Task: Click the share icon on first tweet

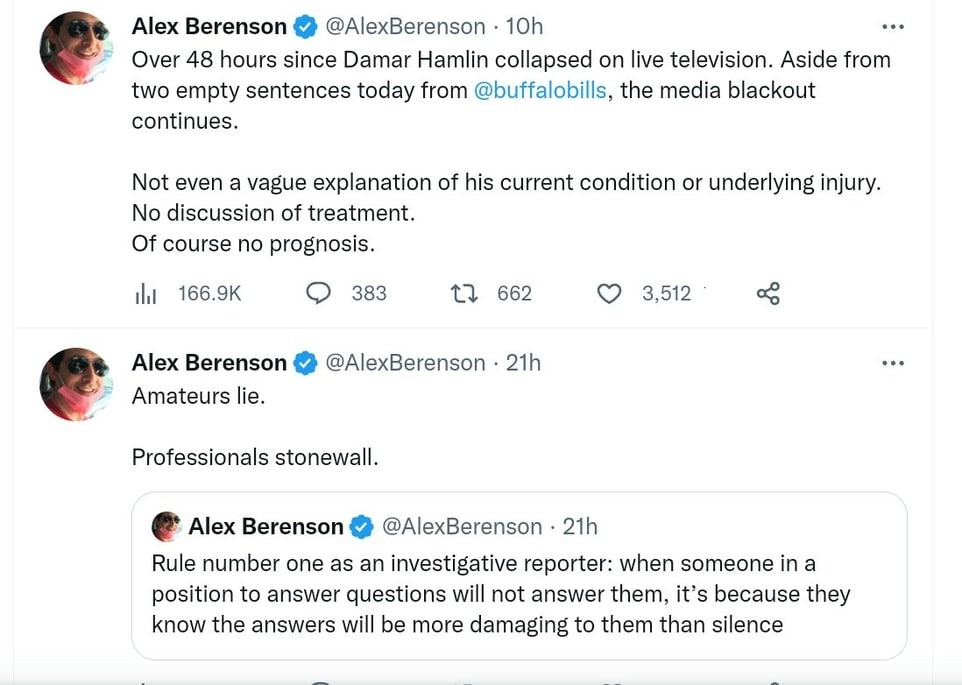Action: point(768,293)
